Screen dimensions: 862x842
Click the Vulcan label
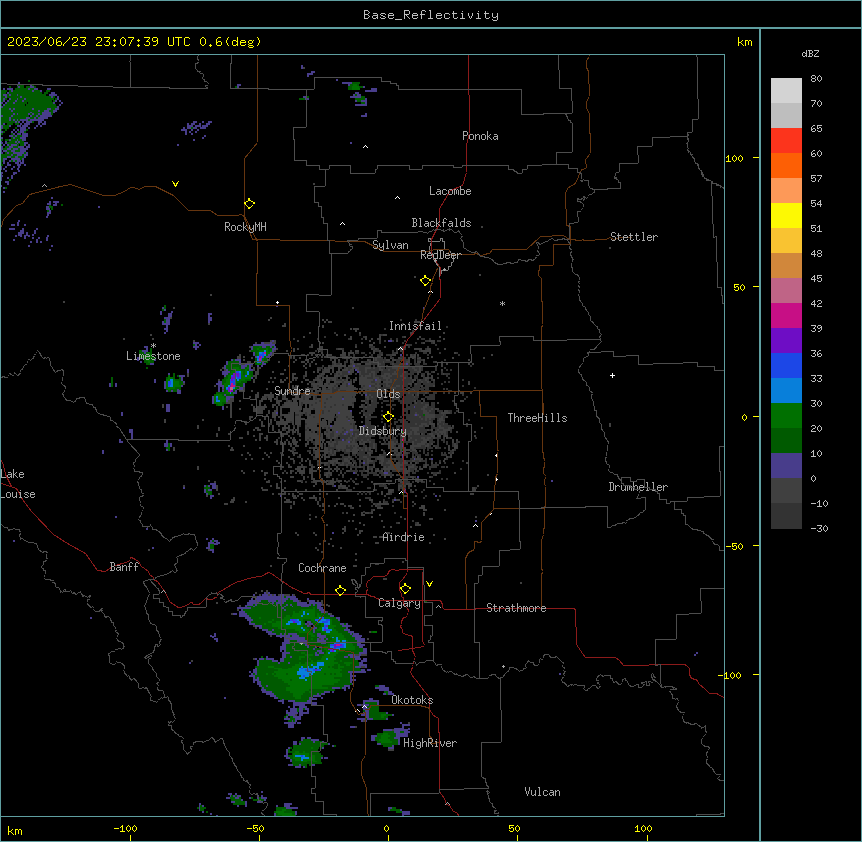pyautogui.click(x=542, y=792)
